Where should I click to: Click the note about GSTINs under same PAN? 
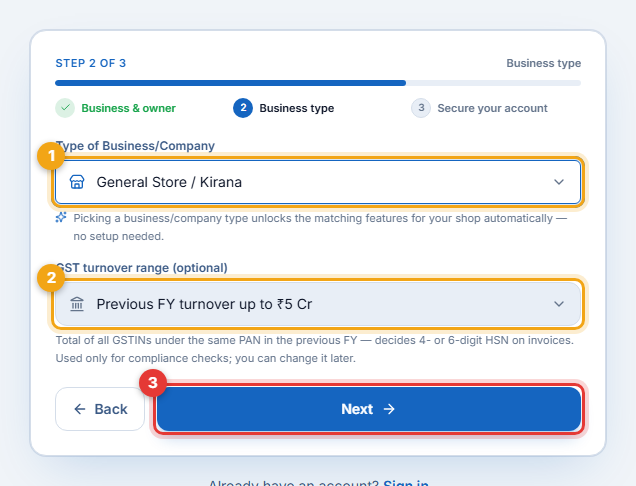click(x=315, y=349)
